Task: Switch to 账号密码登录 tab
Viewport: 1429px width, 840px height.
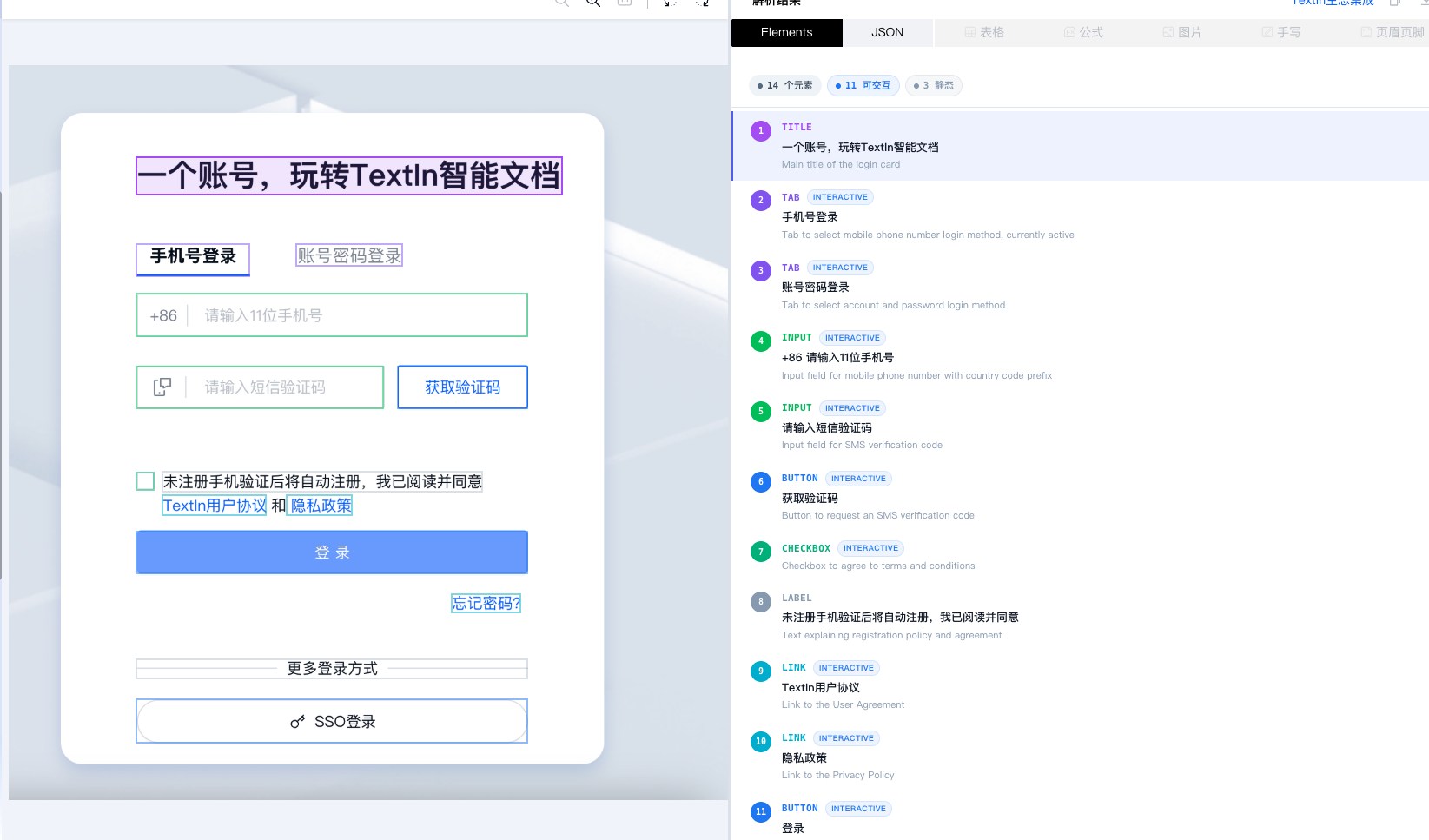Action: pos(349,255)
